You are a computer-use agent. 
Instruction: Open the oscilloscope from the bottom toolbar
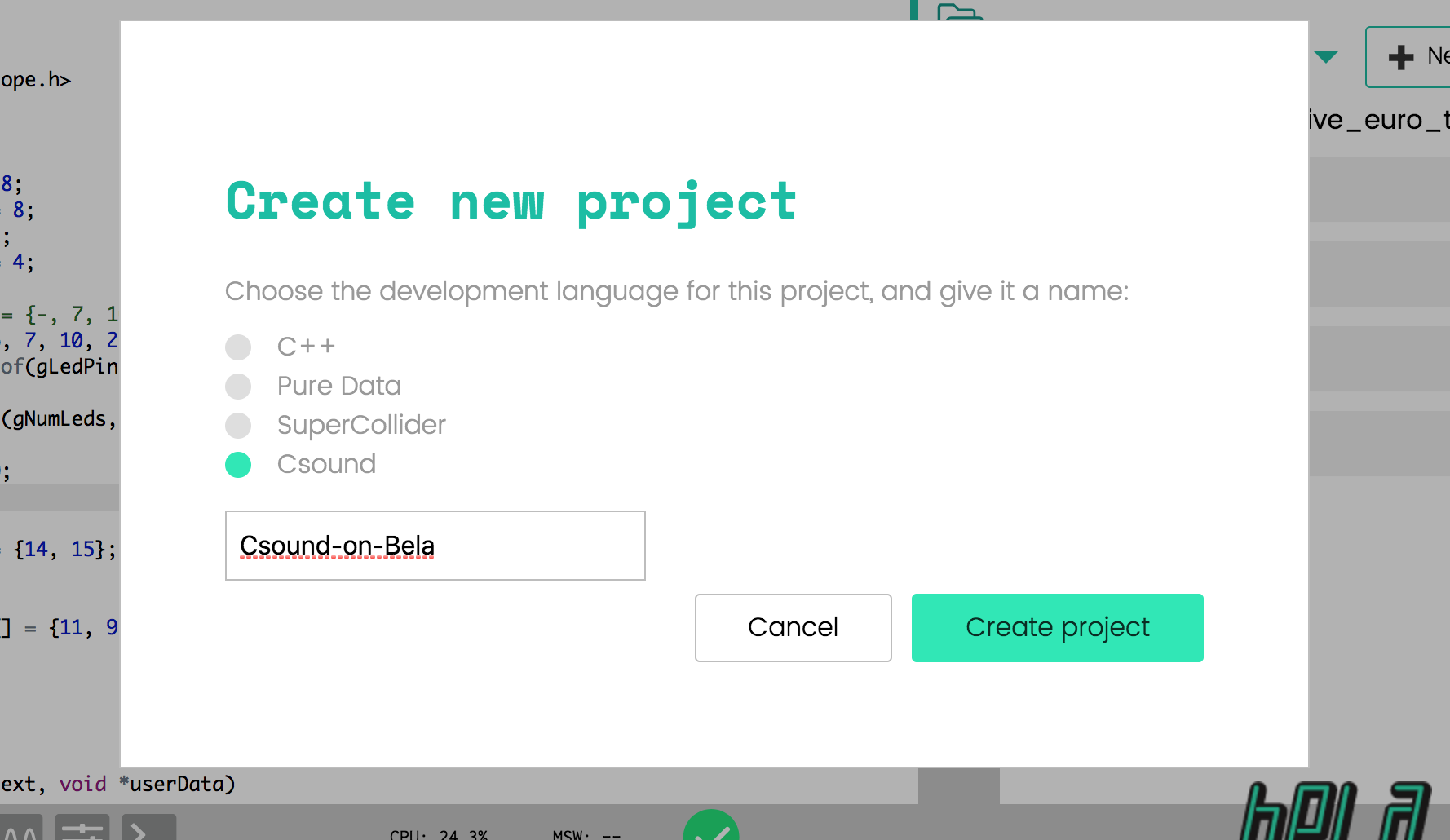click(x=21, y=828)
